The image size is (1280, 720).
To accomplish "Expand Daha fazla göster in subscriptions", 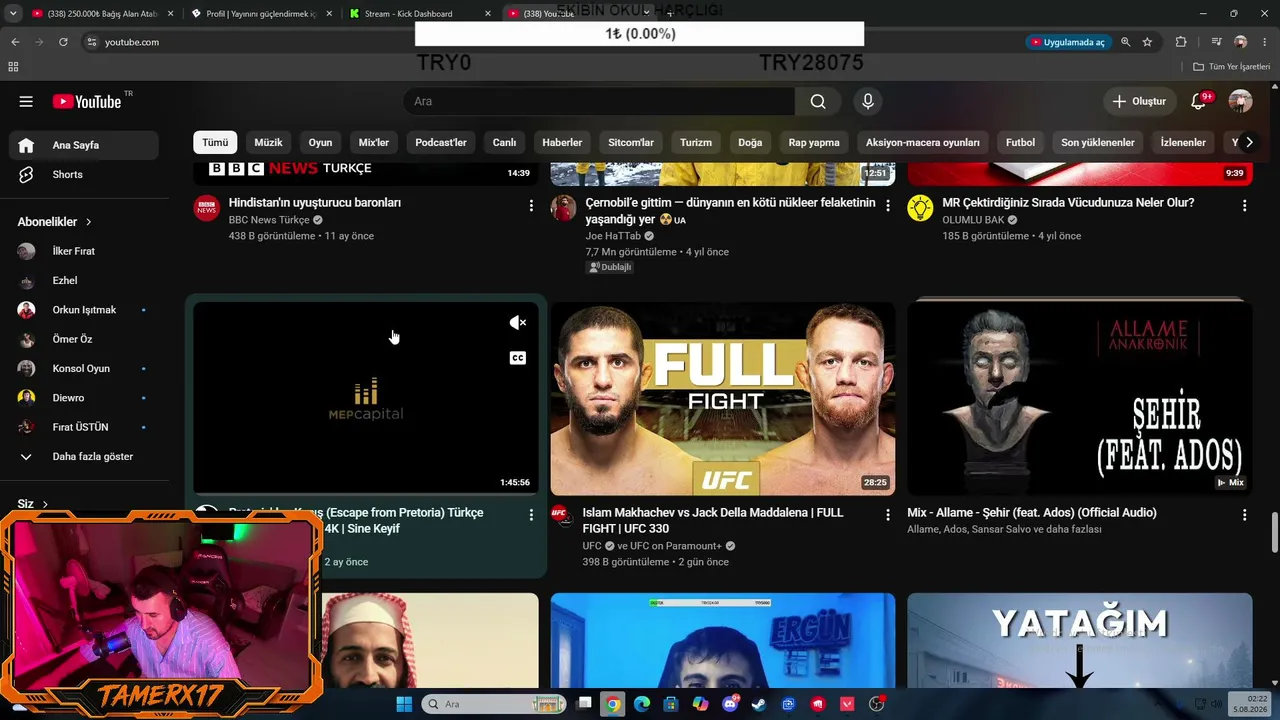I will [x=84, y=456].
